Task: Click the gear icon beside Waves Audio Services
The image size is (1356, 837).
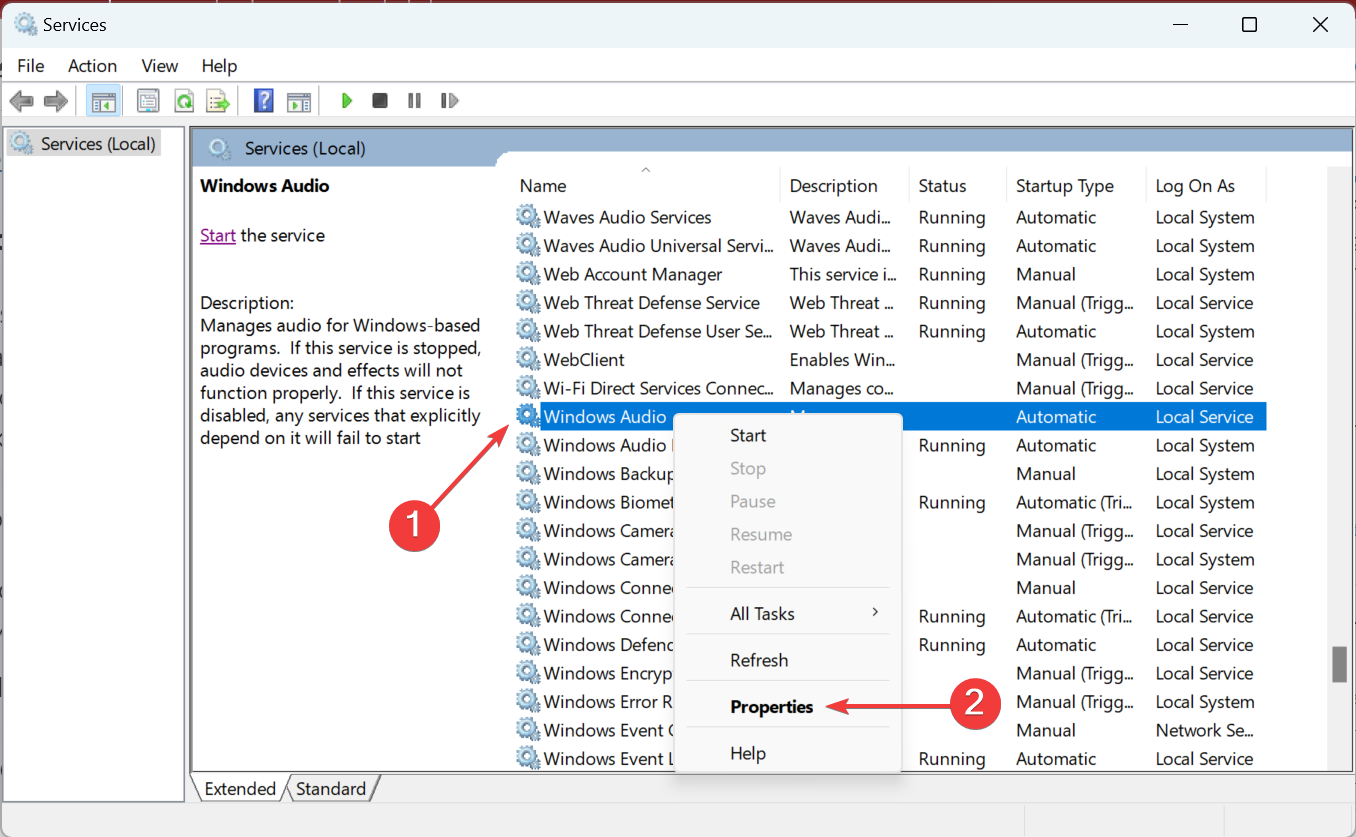Action: click(x=527, y=217)
